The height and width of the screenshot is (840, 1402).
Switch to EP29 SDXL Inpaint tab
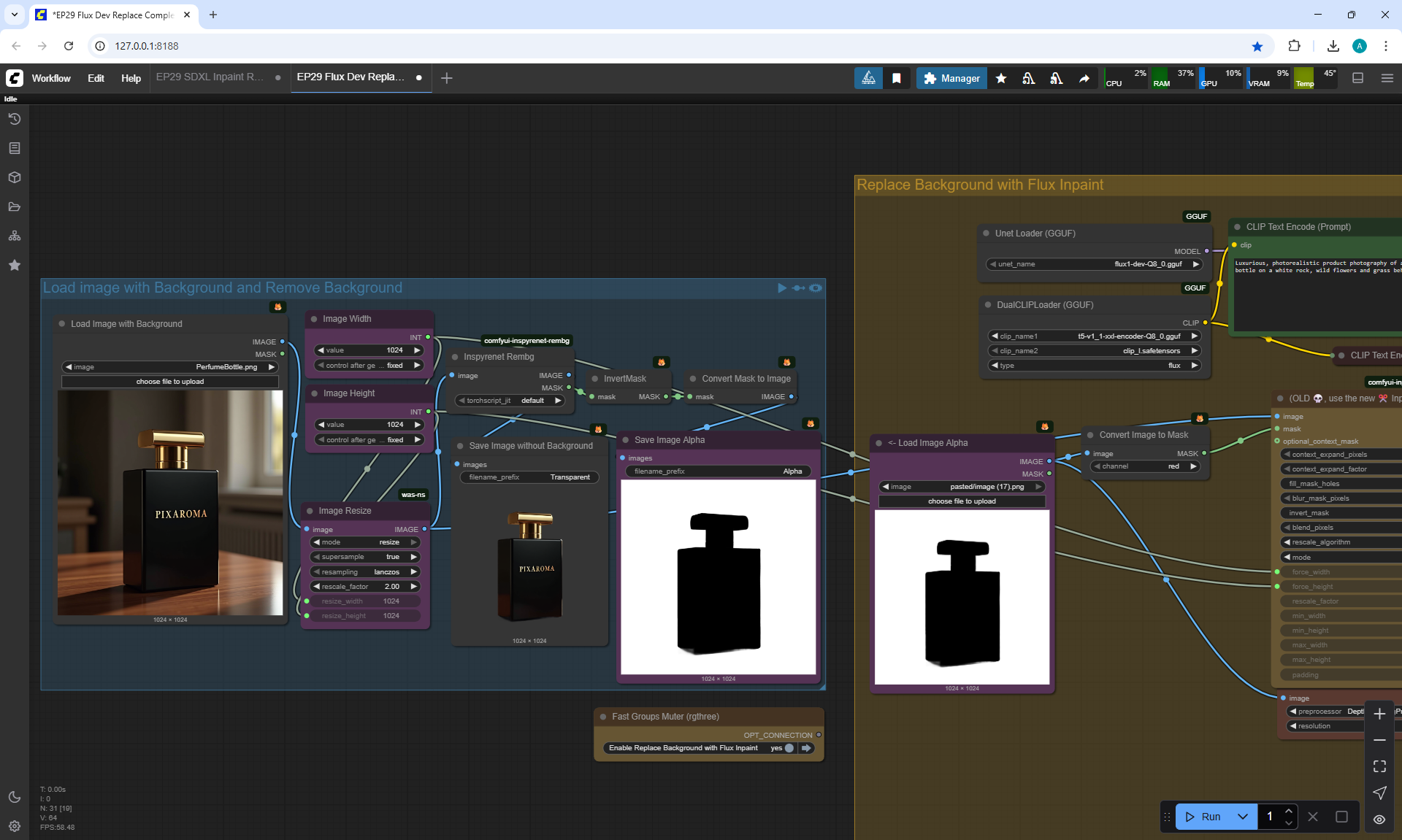(x=210, y=77)
